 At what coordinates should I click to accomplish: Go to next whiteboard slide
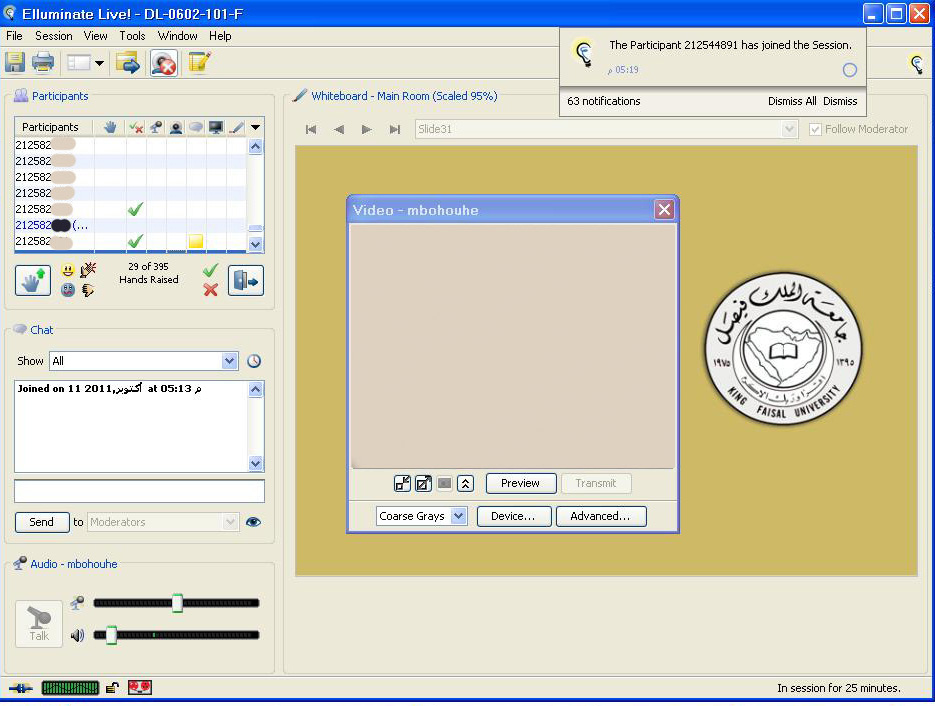click(x=367, y=129)
